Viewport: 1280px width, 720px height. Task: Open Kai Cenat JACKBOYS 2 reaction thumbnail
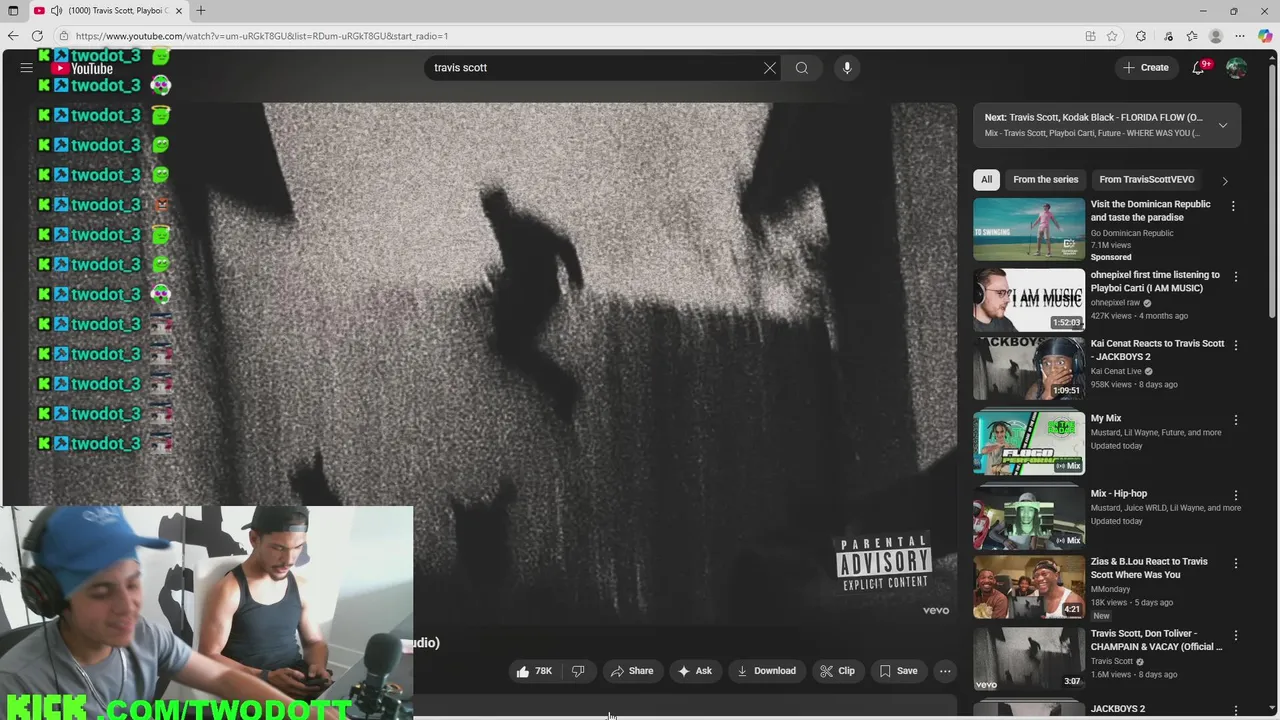pos(1029,368)
